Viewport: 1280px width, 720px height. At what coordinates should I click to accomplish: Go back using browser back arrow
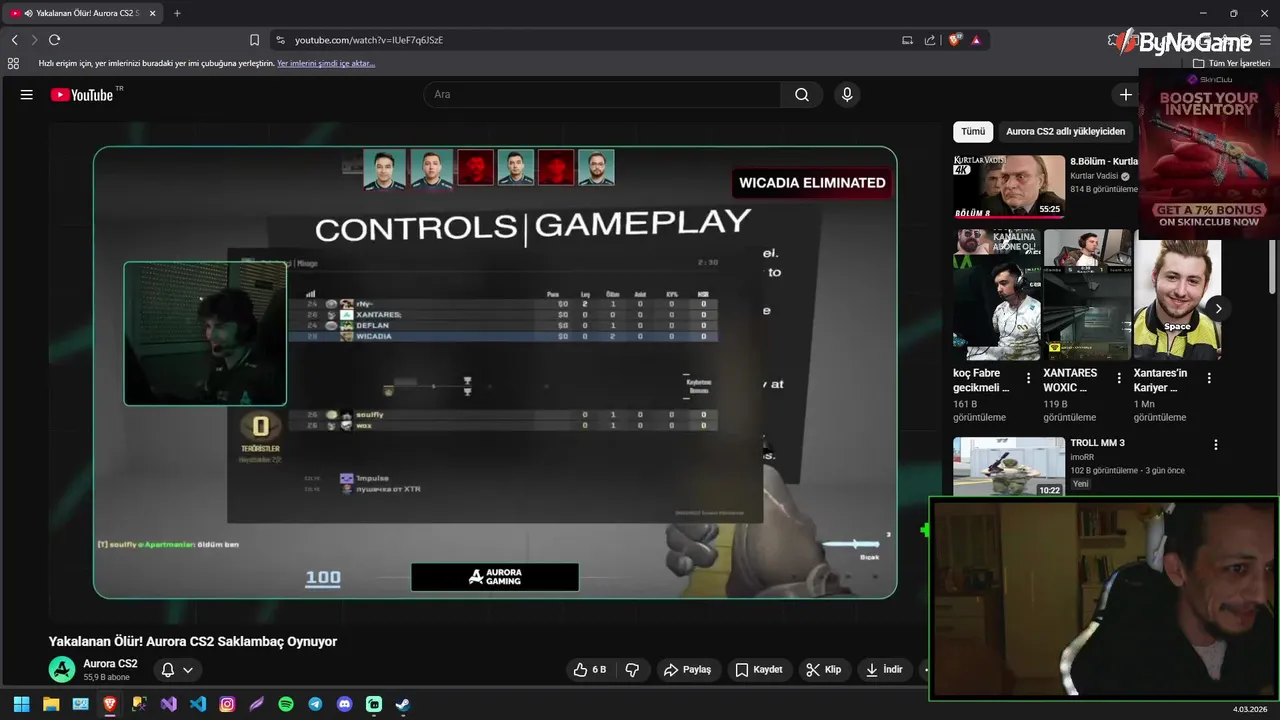click(x=14, y=40)
